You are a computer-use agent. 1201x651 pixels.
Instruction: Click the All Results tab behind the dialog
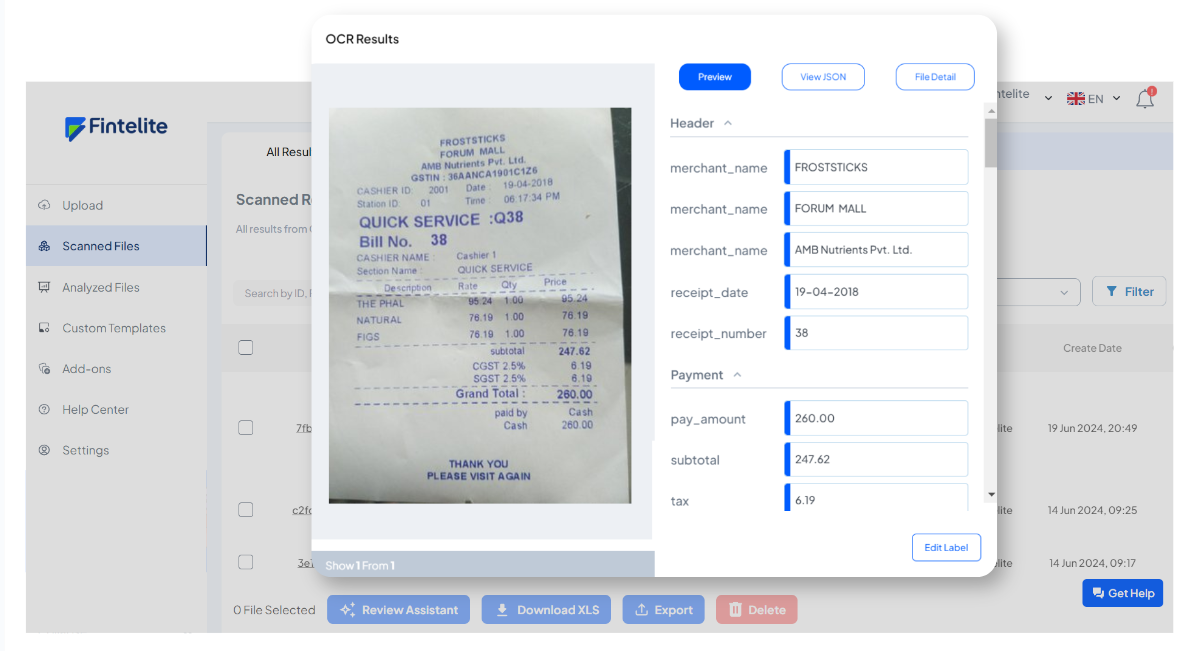click(289, 152)
